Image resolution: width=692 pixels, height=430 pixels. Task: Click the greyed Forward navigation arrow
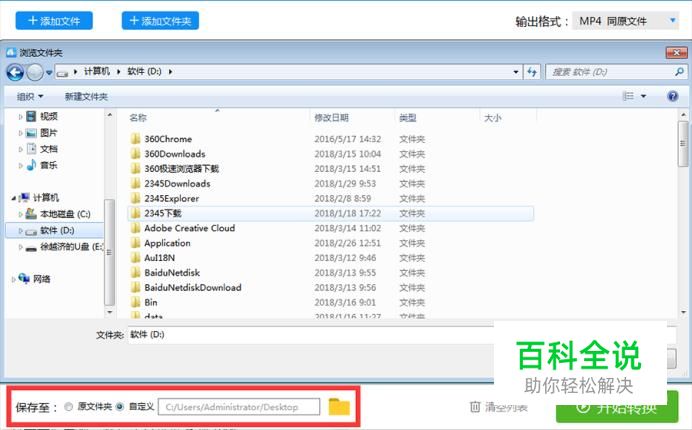pyautogui.click(x=35, y=72)
